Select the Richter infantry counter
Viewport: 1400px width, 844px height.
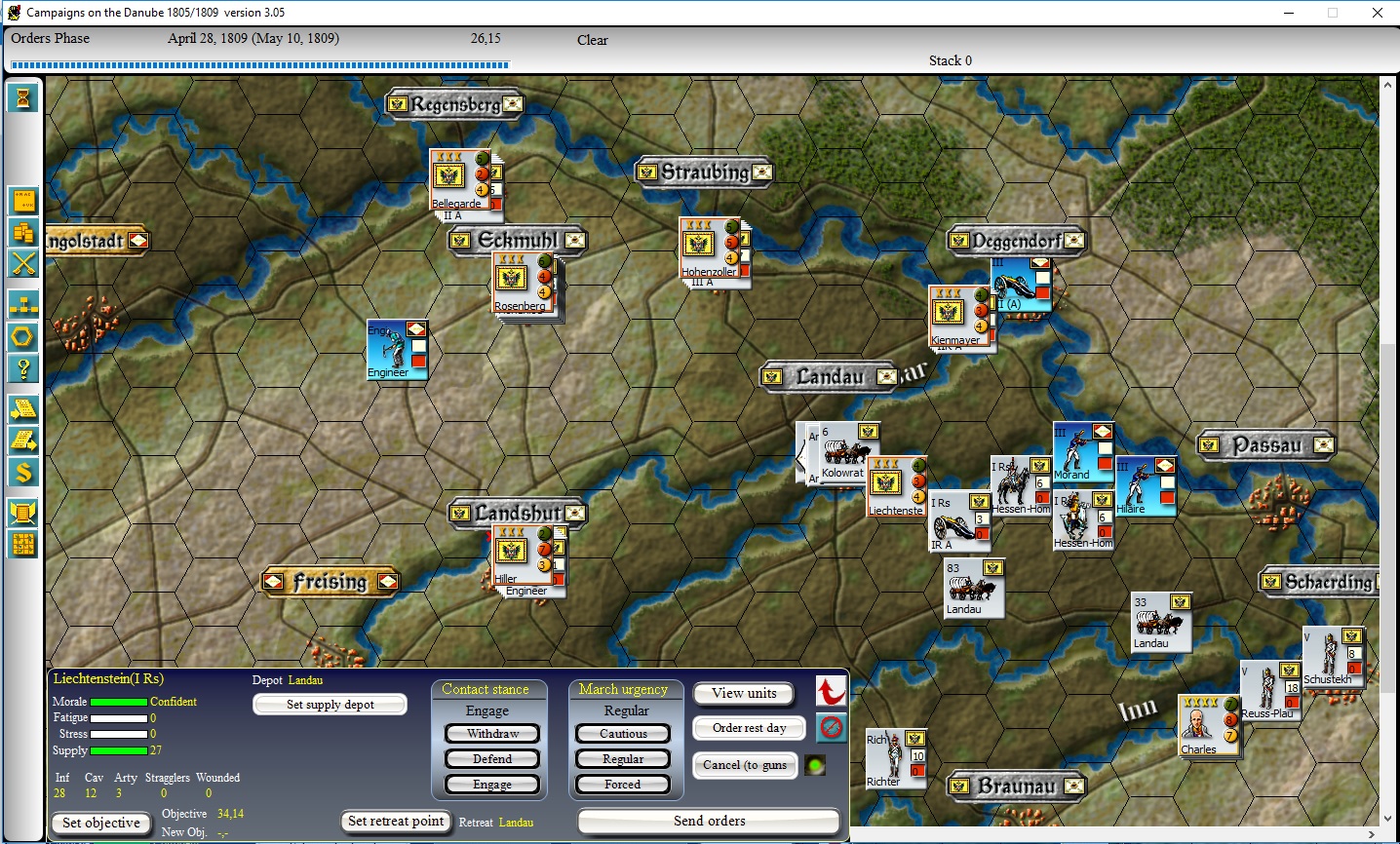(895, 759)
